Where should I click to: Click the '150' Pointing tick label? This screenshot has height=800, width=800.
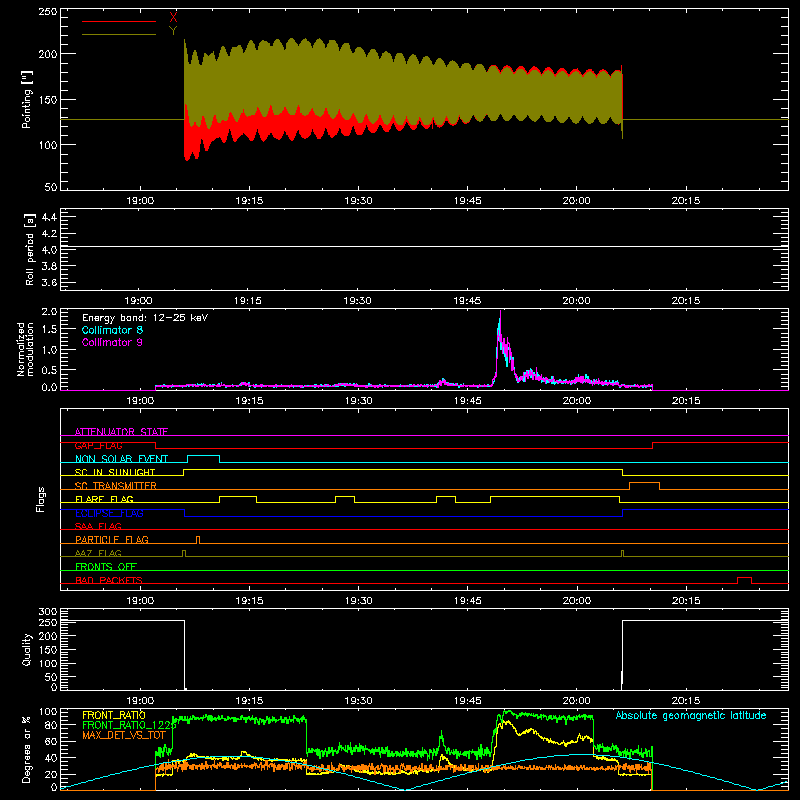48,99
